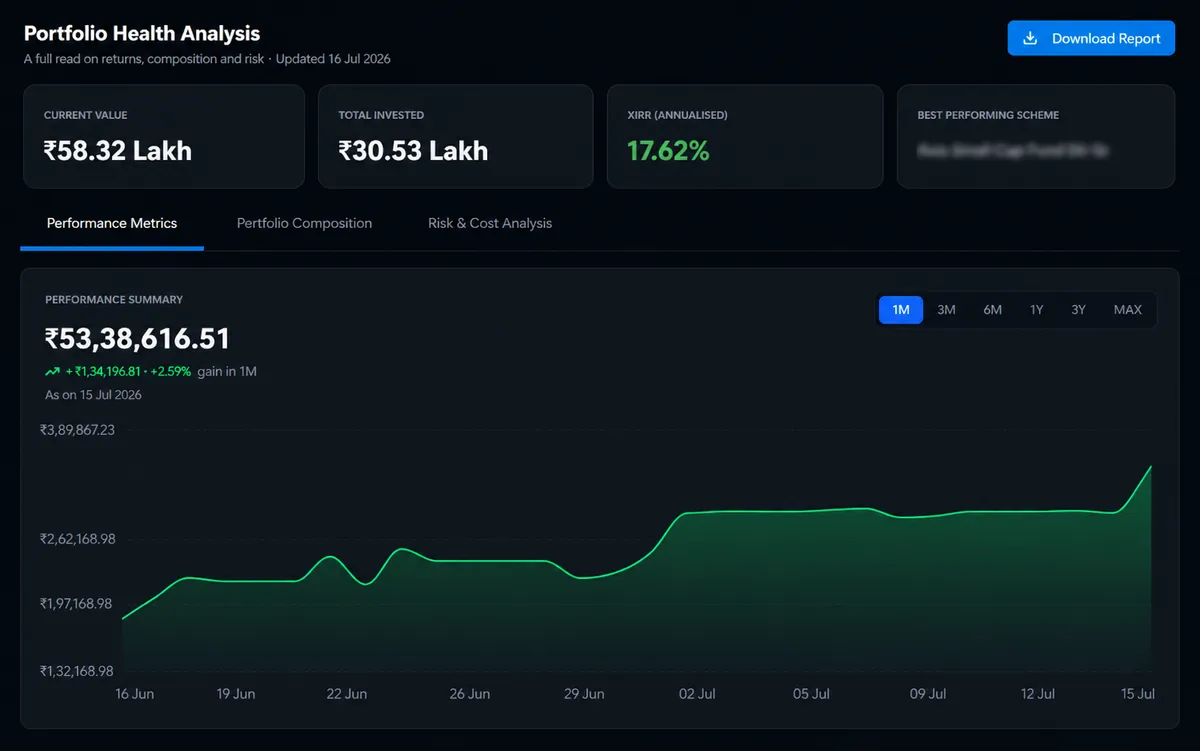This screenshot has width=1200, height=751.
Task: Click the 15 Jul x-axis label
Action: [1138, 694]
